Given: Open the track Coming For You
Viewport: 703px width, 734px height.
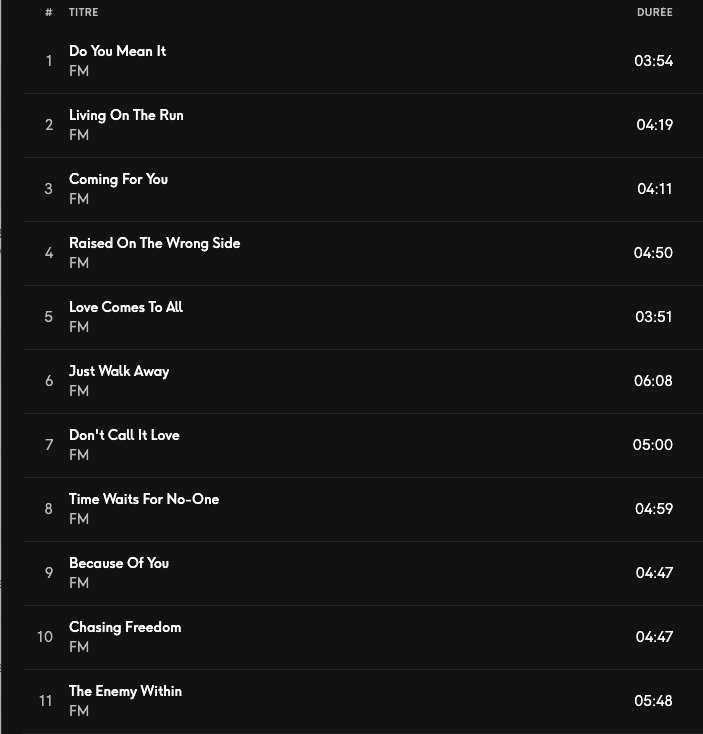Looking at the screenshot, I should pyautogui.click(x=118, y=179).
